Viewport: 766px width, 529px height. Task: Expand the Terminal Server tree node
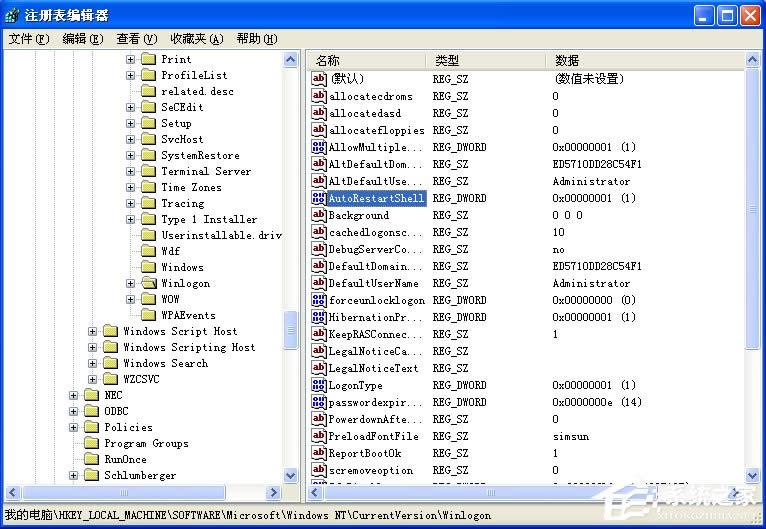click(130, 171)
